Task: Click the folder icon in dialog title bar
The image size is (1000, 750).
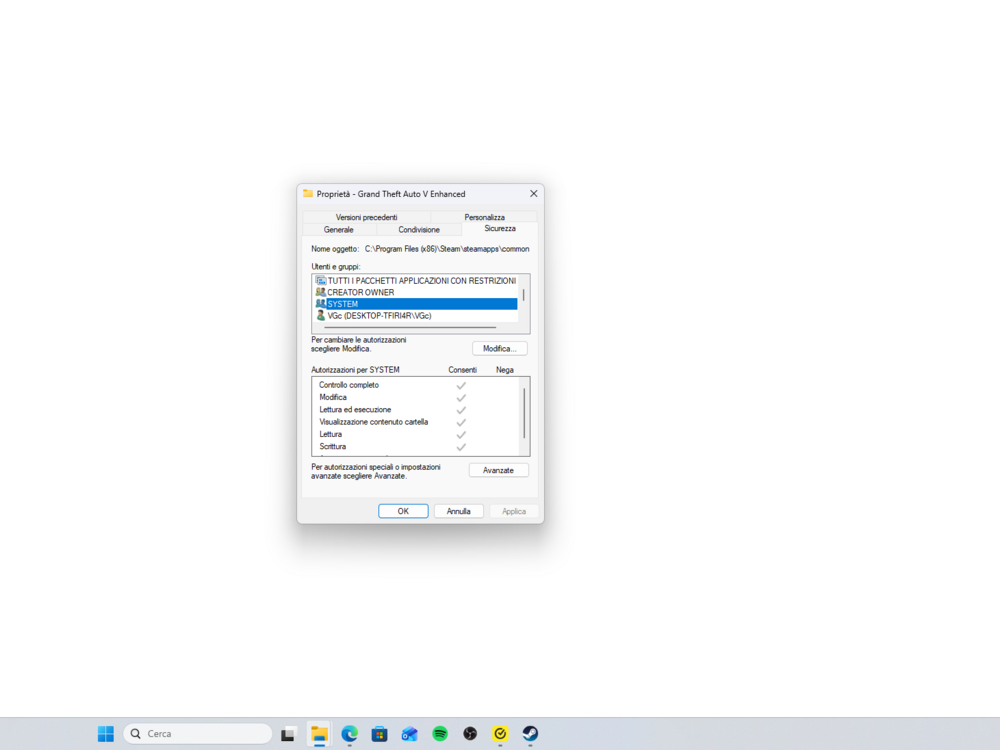Action: pos(308,193)
